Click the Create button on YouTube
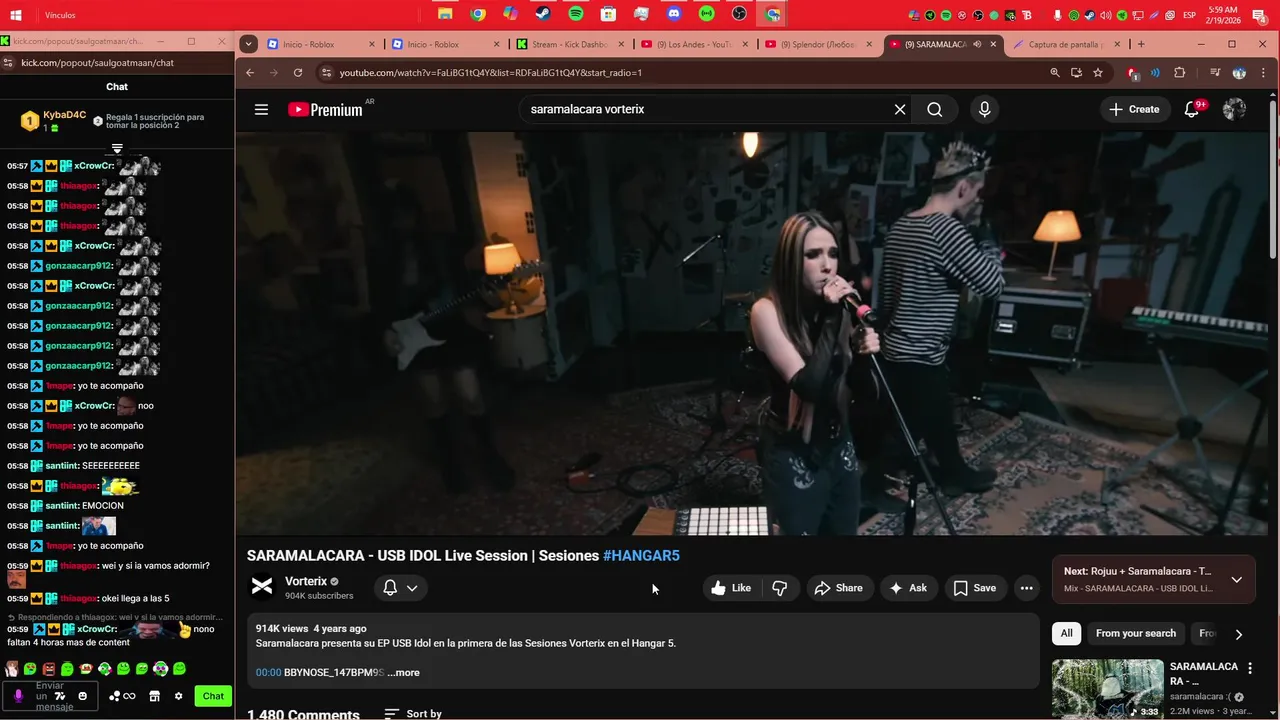This screenshot has width=1280, height=720. 1134,110
